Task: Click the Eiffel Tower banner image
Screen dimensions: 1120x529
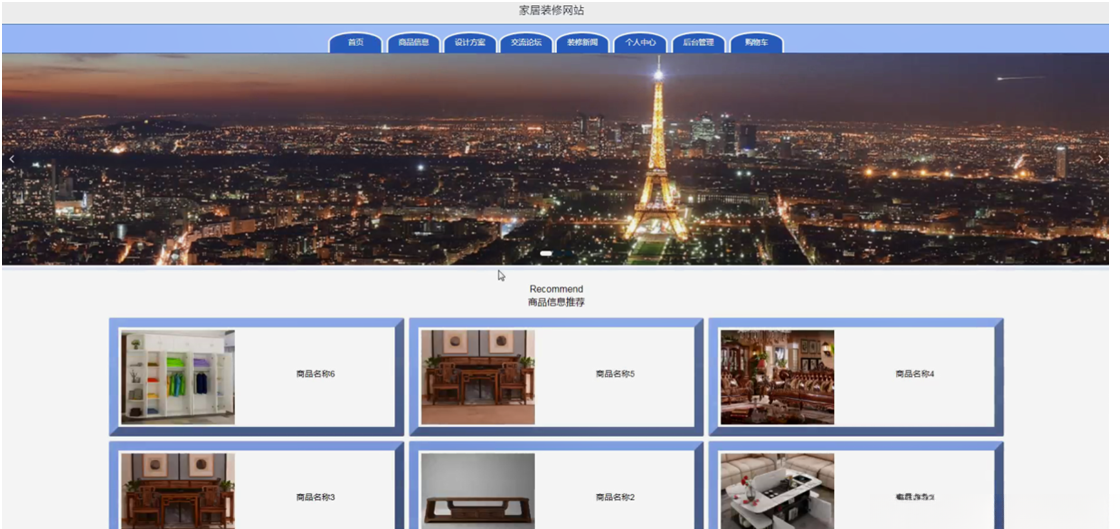Action: click(x=556, y=158)
